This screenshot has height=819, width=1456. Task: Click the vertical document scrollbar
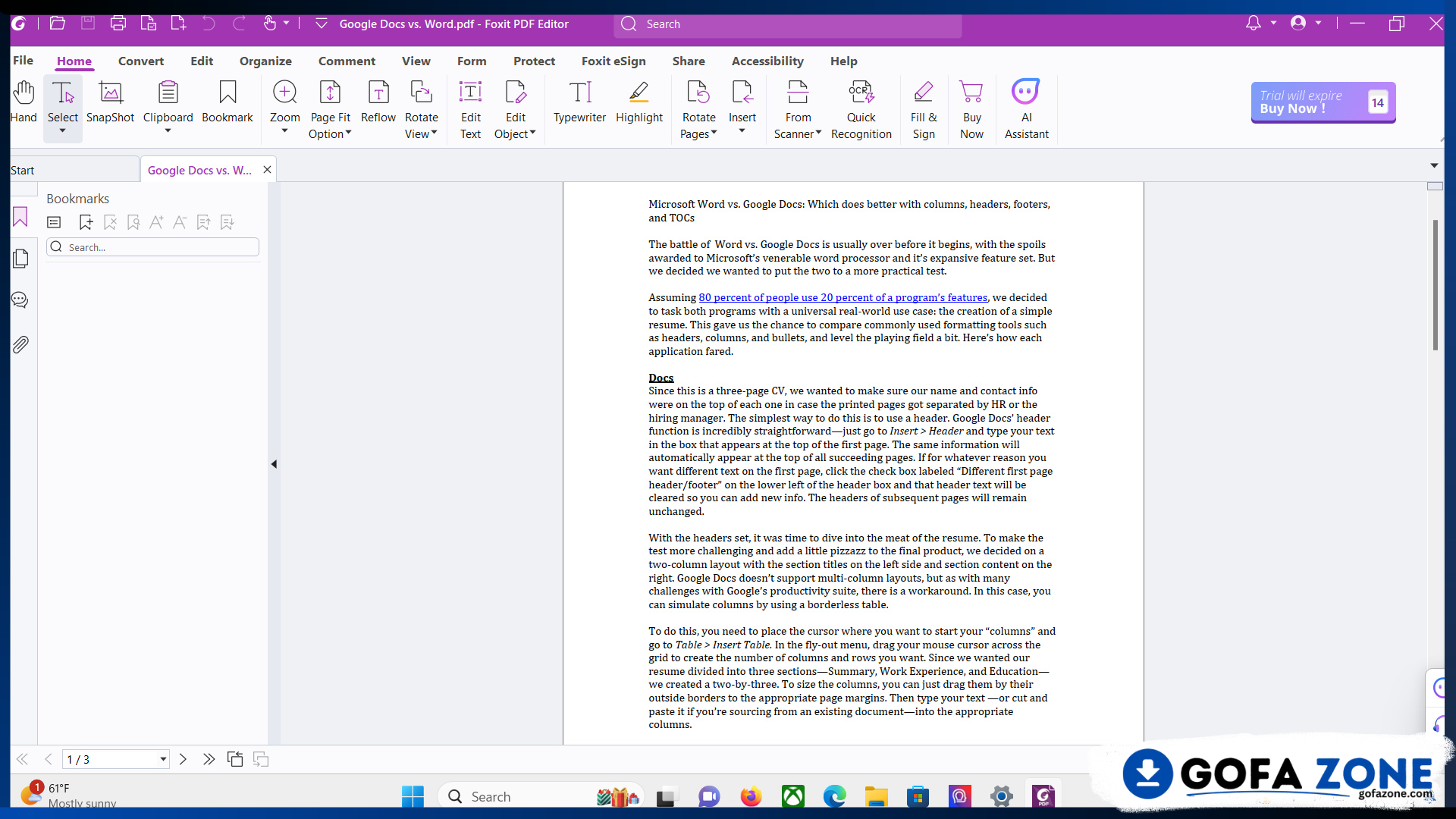coord(1435,284)
